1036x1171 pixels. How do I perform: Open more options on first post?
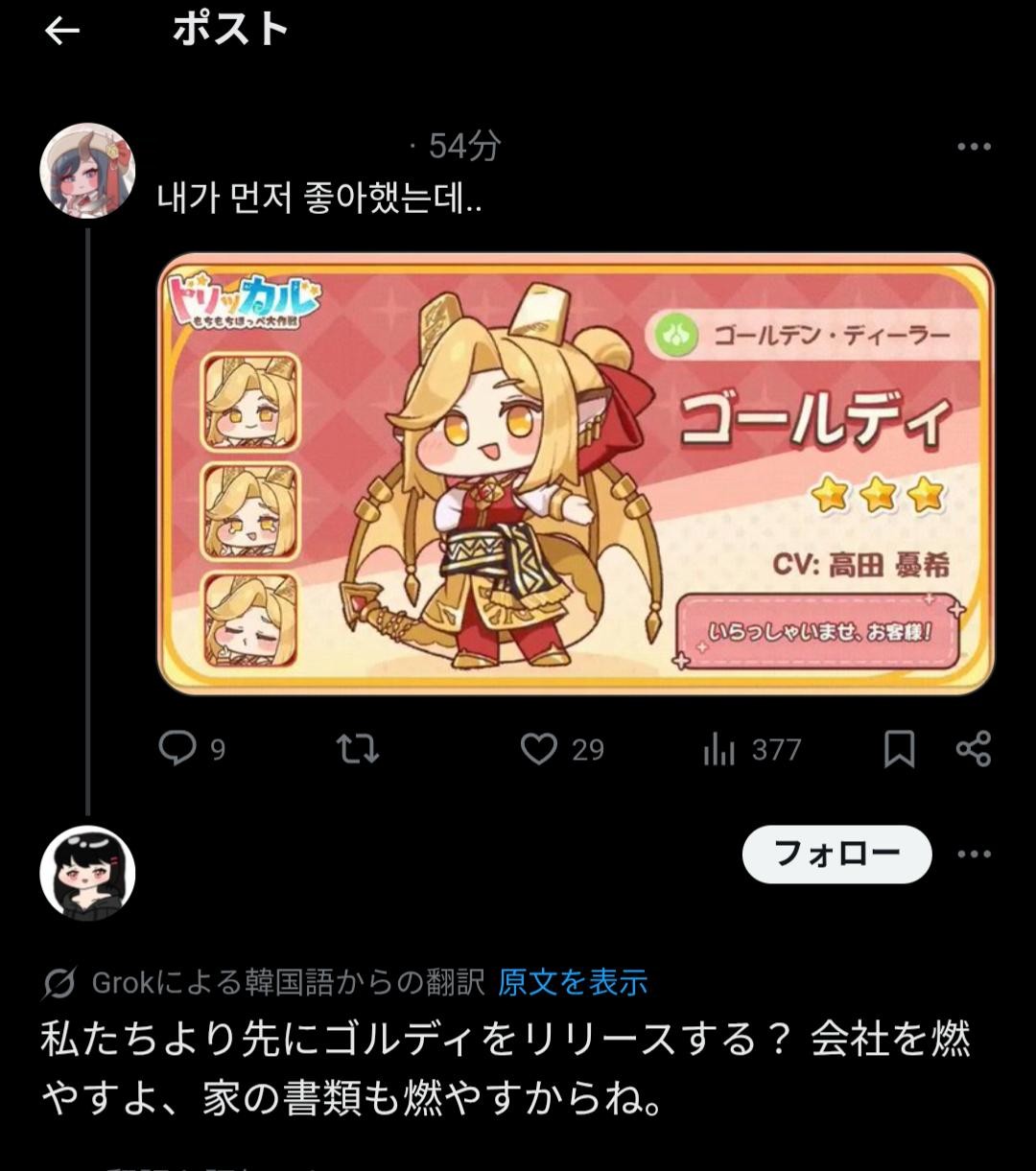(974, 147)
